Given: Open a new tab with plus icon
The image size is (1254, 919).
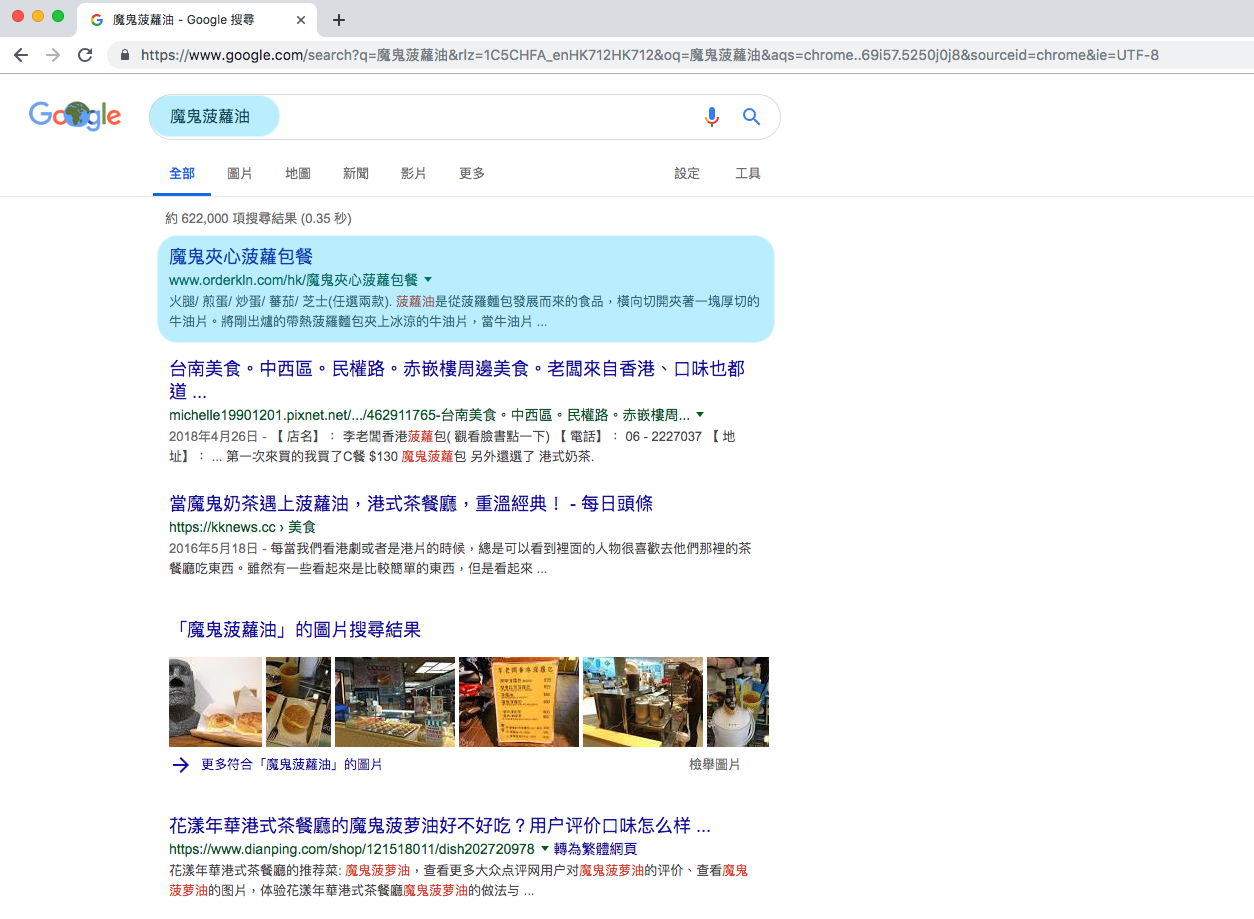Looking at the screenshot, I should [339, 20].
